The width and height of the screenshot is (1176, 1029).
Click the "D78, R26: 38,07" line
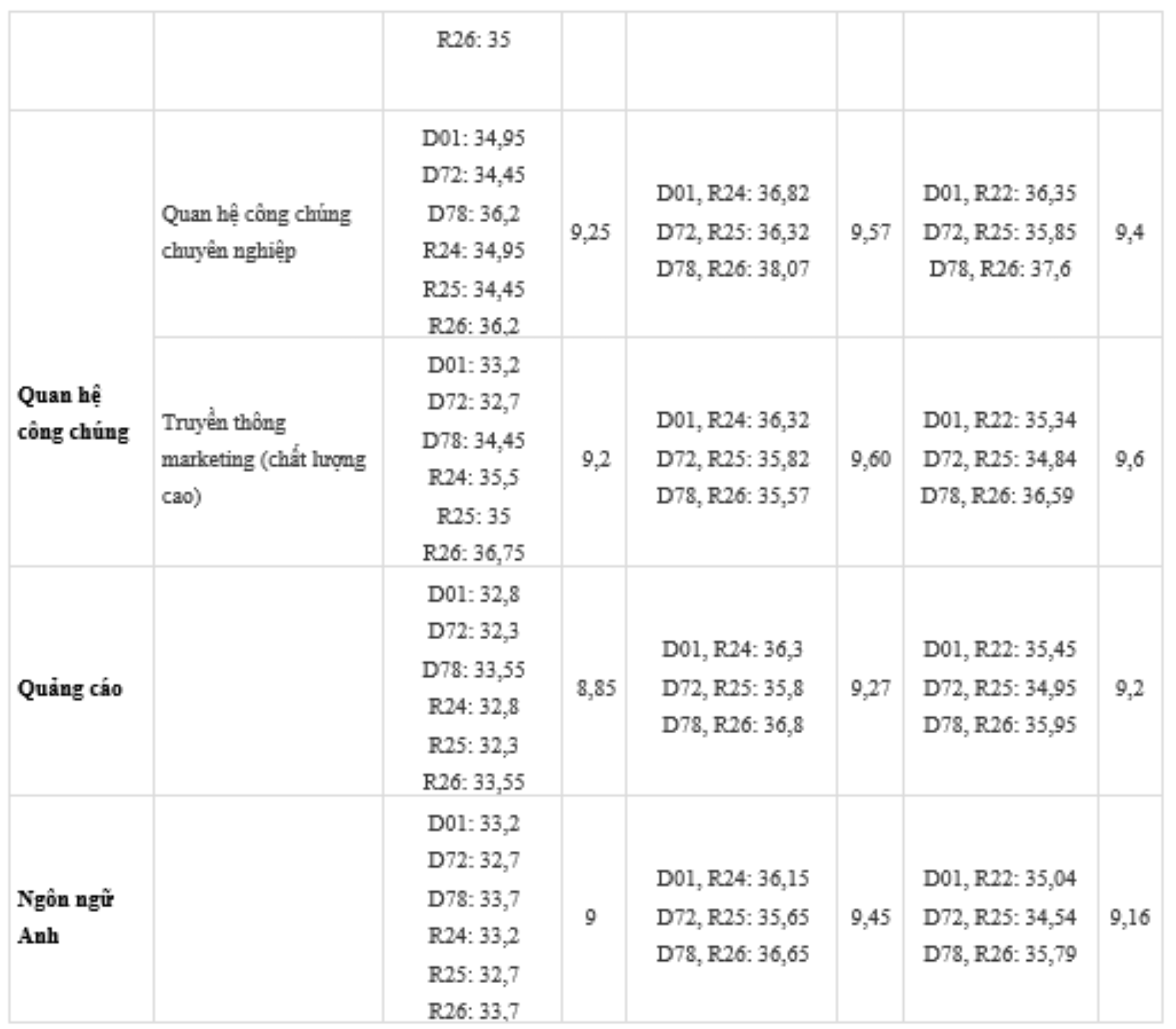pyautogui.click(x=733, y=269)
